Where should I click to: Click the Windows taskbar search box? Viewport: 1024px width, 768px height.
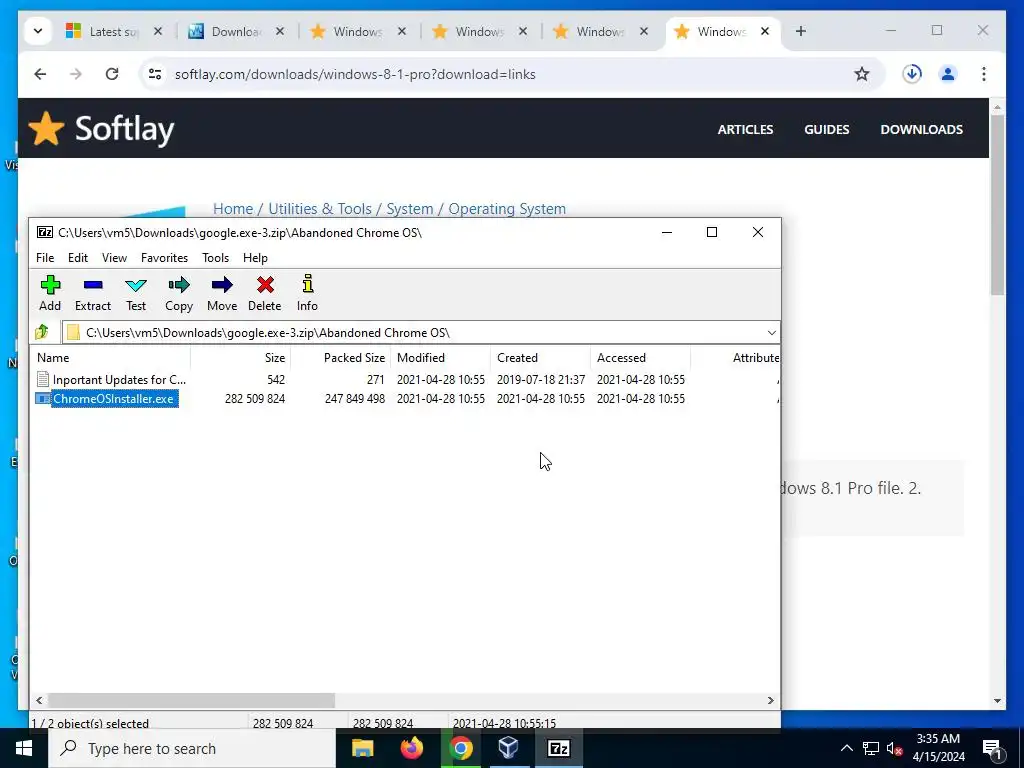pos(192,748)
